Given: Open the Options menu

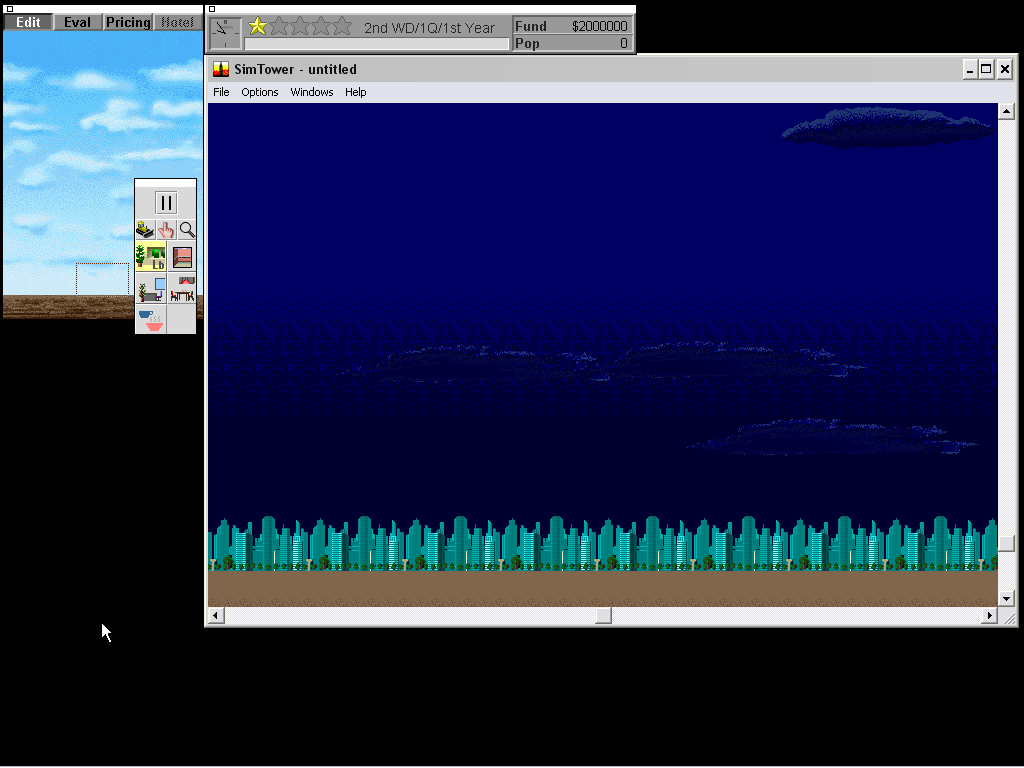Looking at the screenshot, I should 260,92.
